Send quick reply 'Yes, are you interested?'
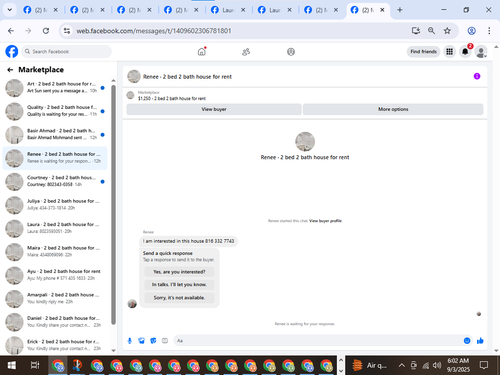Screen dimensions: 500x375 pos(179,272)
